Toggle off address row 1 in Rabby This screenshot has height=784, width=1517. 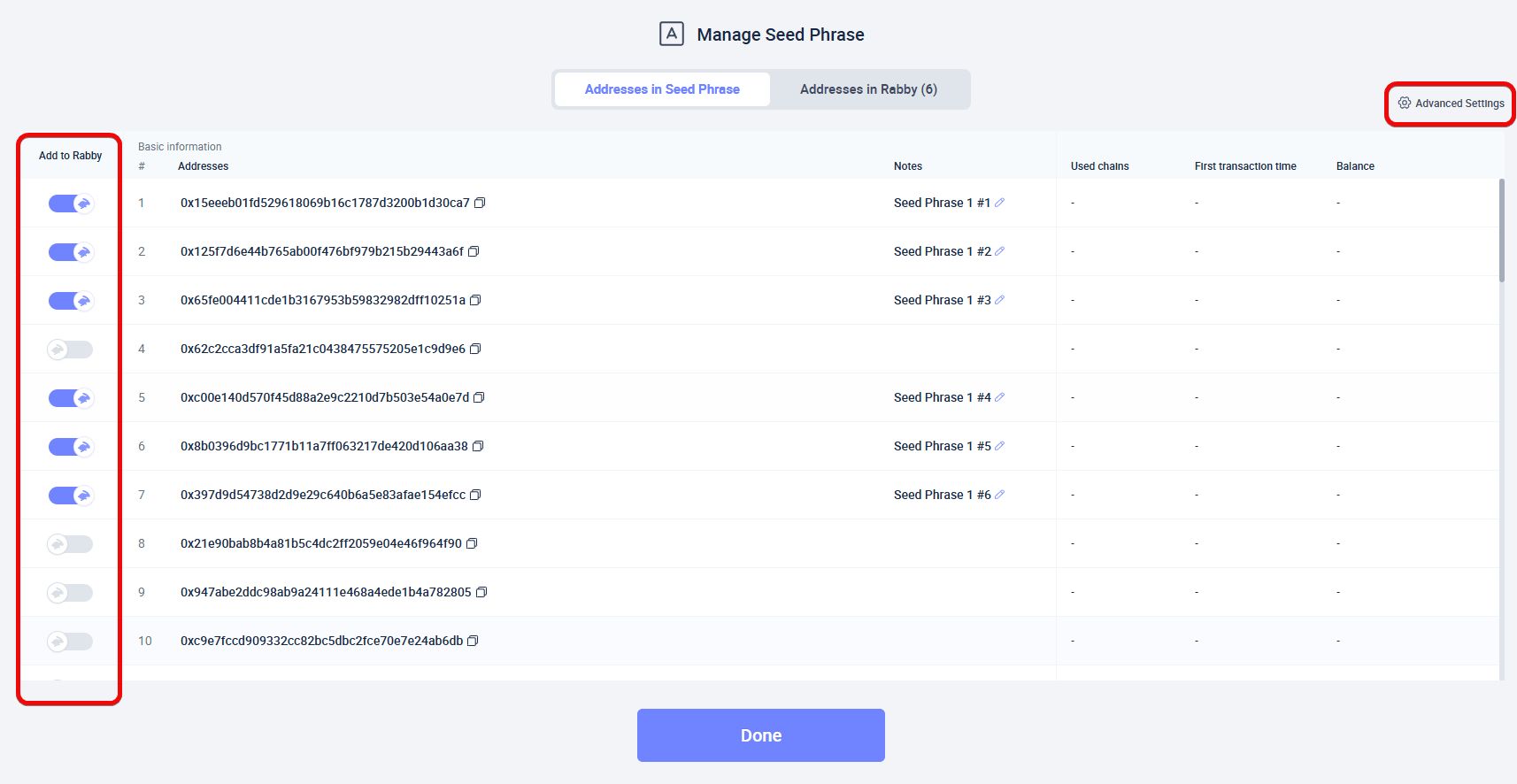coord(71,204)
